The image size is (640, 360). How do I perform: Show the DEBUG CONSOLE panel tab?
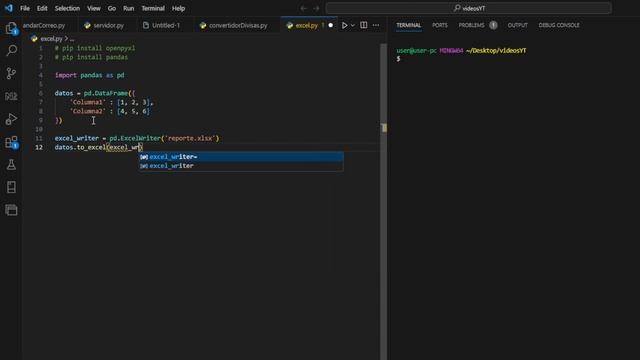559,25
